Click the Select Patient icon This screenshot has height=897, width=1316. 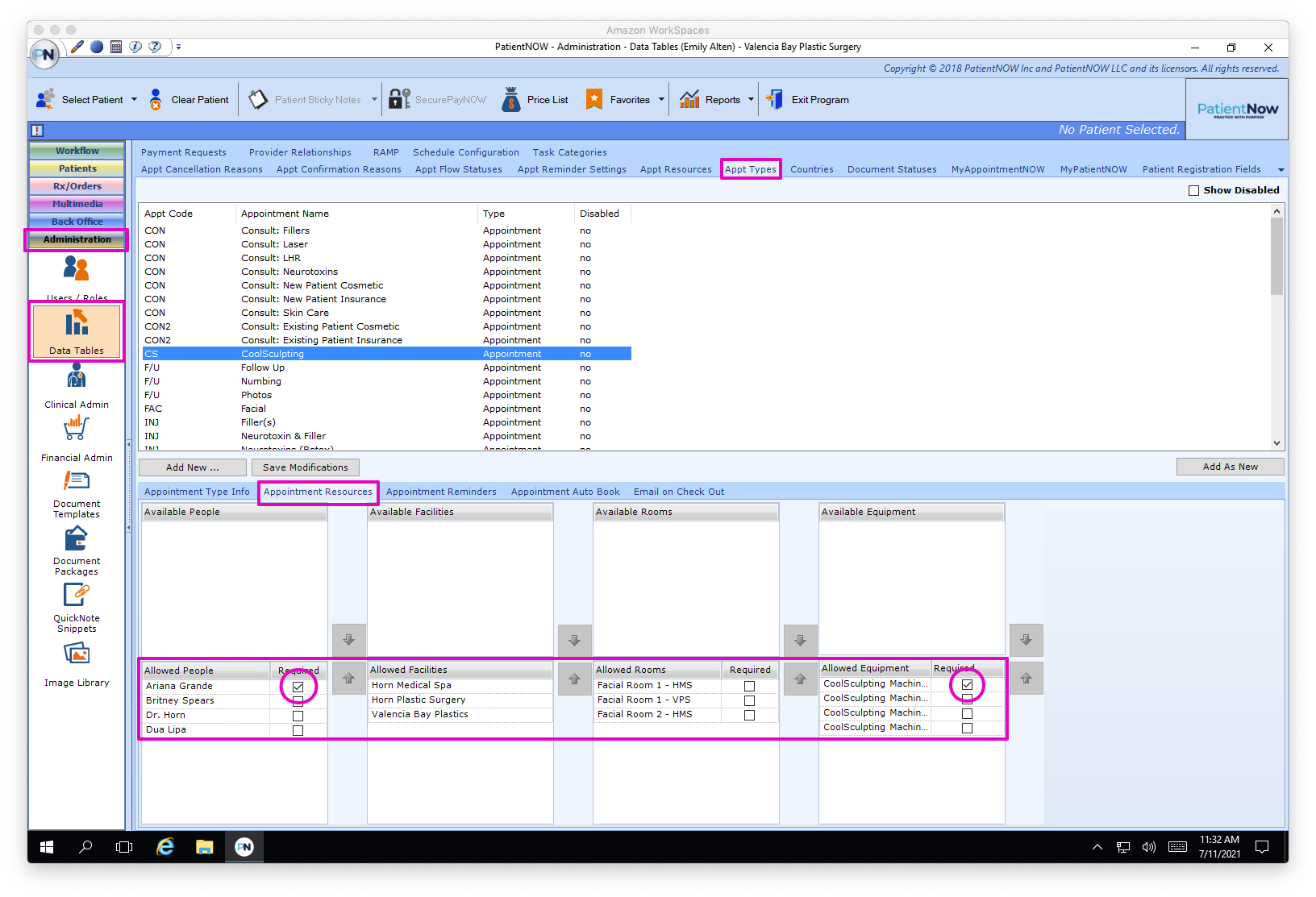point(46,99)
